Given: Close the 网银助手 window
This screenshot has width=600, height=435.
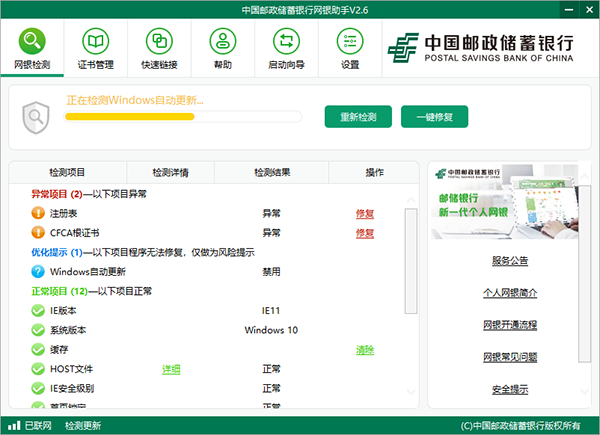Looking at the screenshot, I should point(589,10).
